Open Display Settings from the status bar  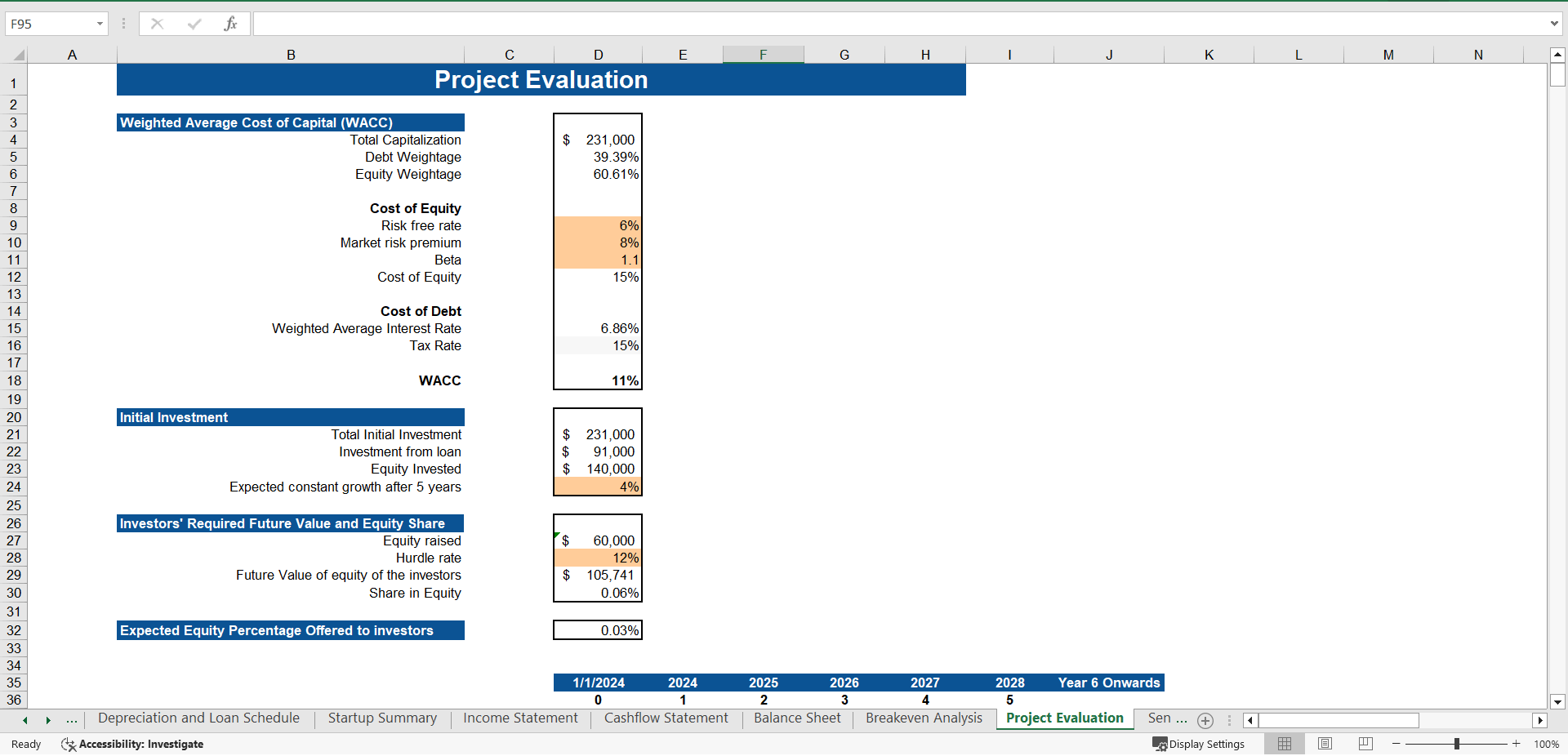pyautogui.click(x=1199, y=744)
